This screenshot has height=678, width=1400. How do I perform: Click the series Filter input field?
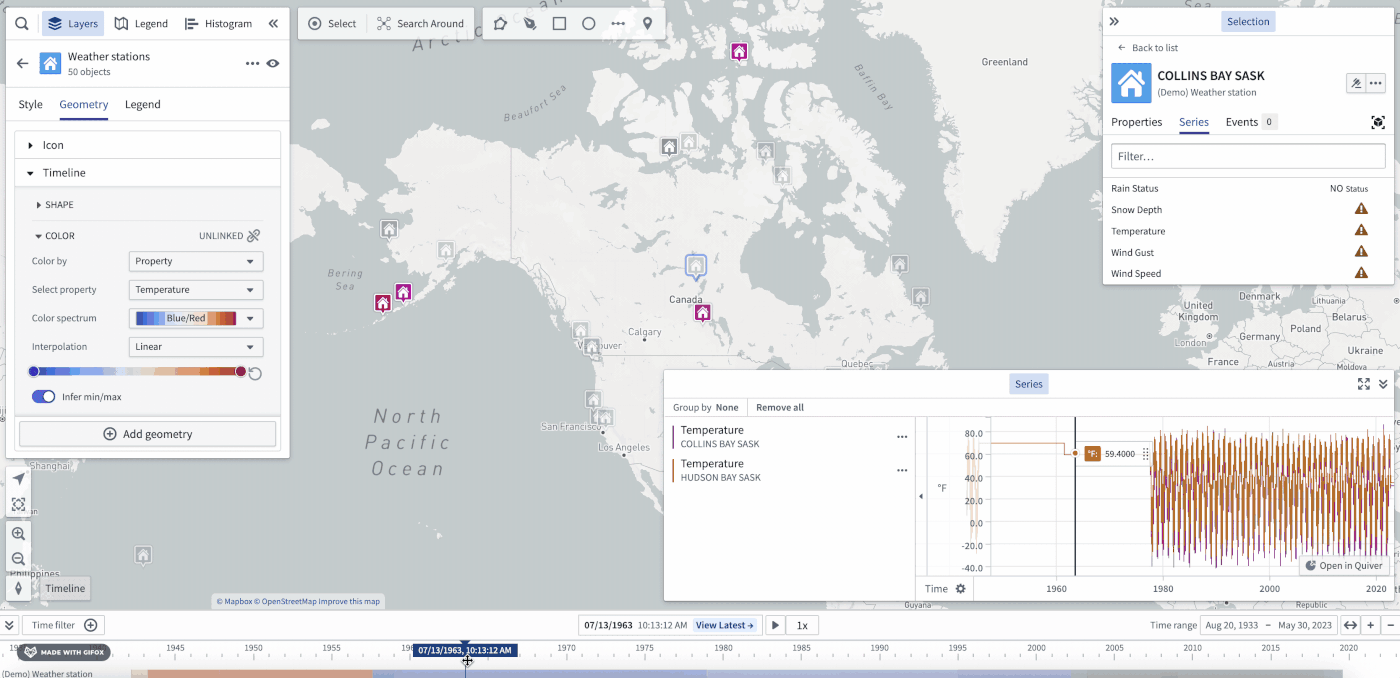pyautogui.click(x=1248, y=156)
